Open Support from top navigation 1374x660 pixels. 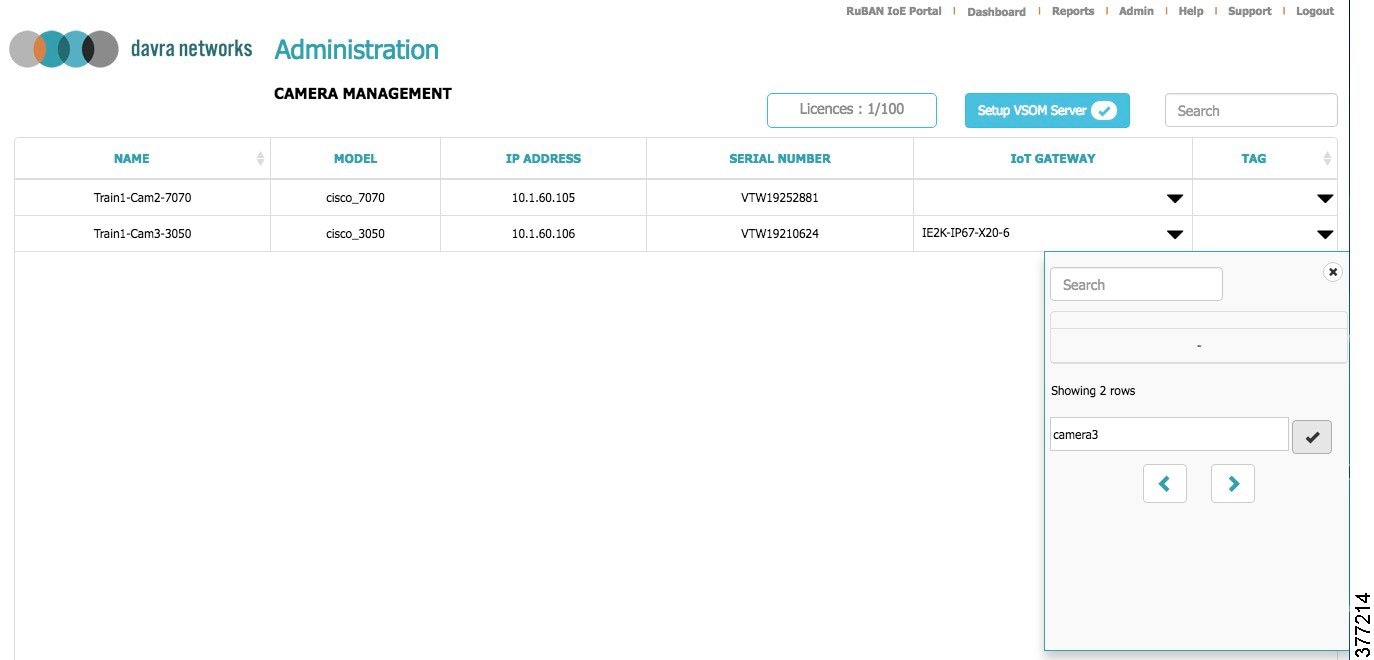1250,11
